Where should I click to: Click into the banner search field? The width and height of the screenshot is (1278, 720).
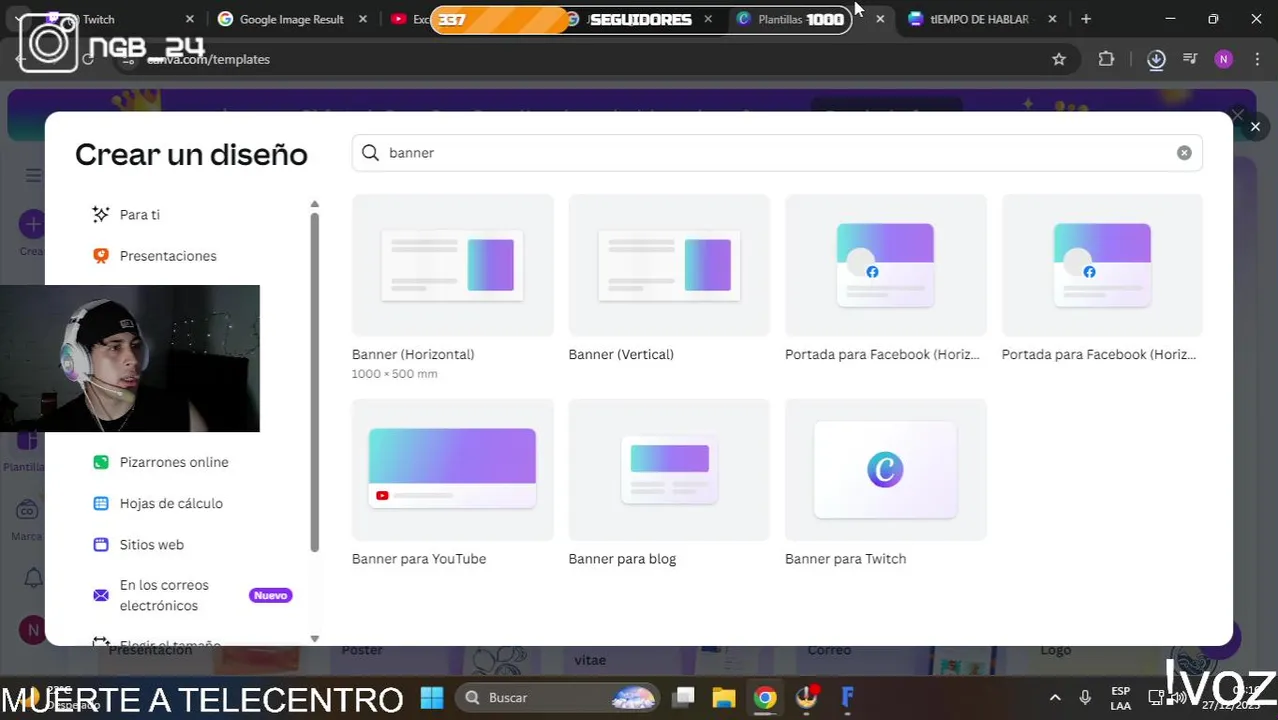(x=777, y=153)
